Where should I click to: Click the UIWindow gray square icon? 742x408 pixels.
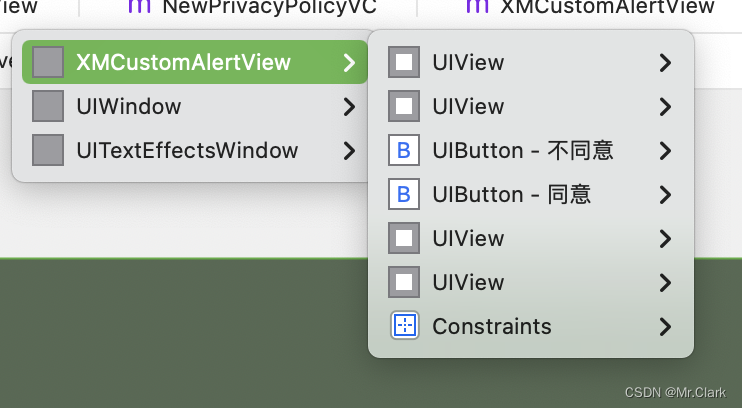pyautogui.click(x=48, y=107)
